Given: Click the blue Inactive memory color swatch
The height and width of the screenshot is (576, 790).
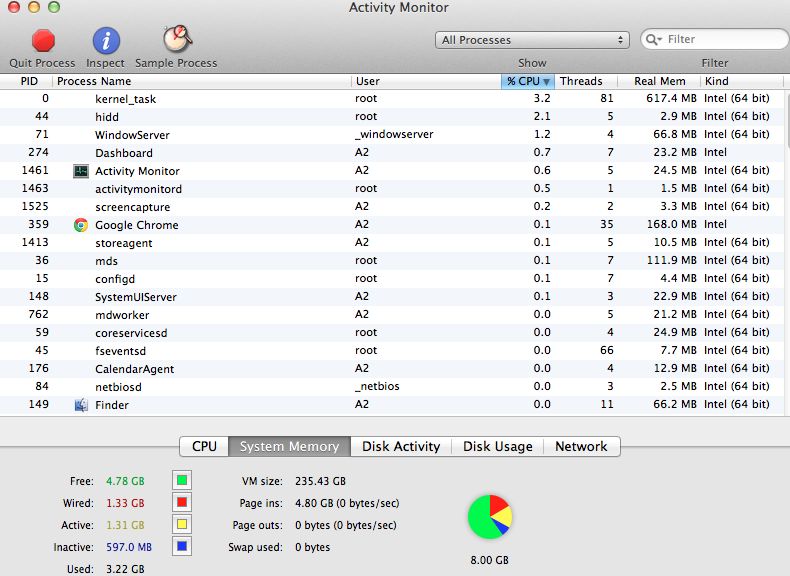Looking at the screenshot, I should pyautogui.click(x=182, y=546).
